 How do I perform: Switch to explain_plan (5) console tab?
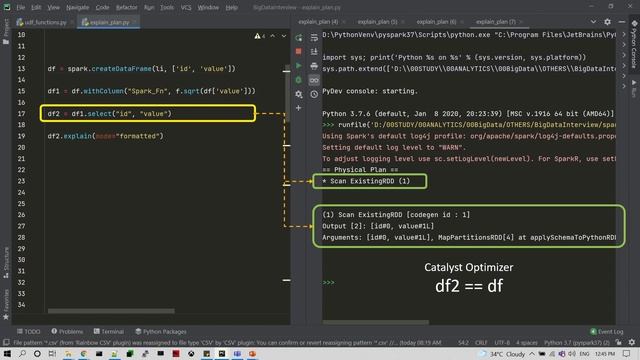click(377, 22)
